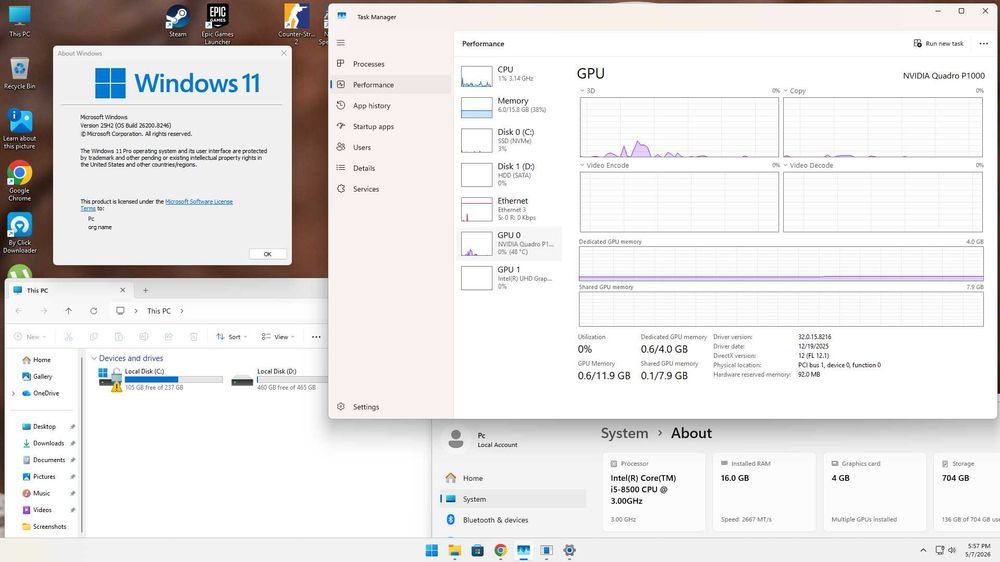Select the Recycle Bin desktop icon
The width and height of the screenshot is (1000, 562).
20,73
